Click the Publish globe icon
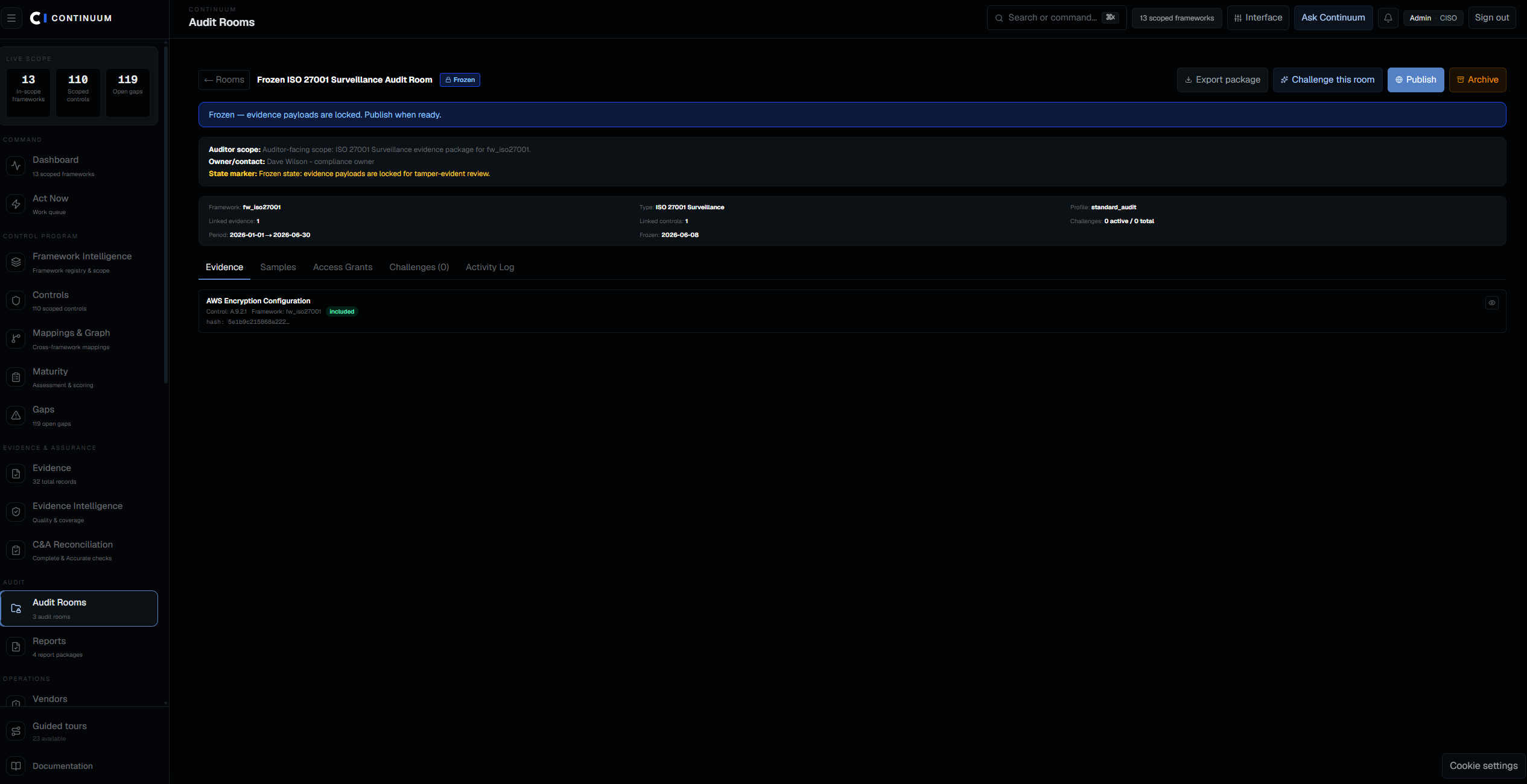This screenshot has height=784, width=1527. click(1399, 80)
